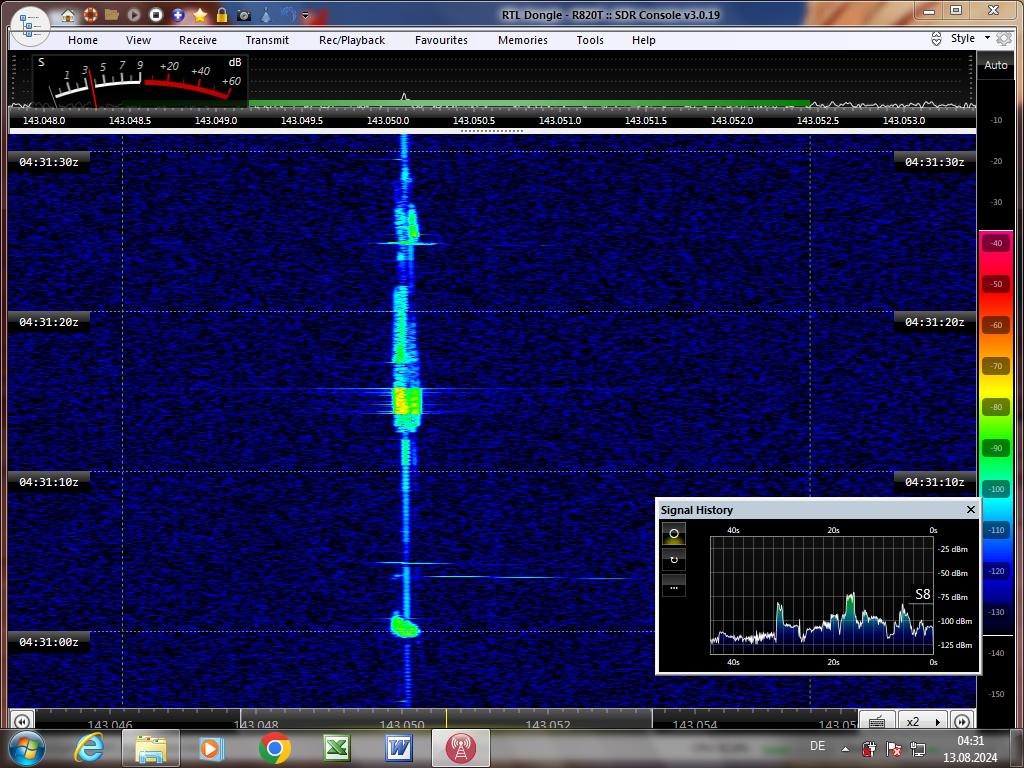Click the strong yellow signal burst in the waterfall

coord(406,401)
